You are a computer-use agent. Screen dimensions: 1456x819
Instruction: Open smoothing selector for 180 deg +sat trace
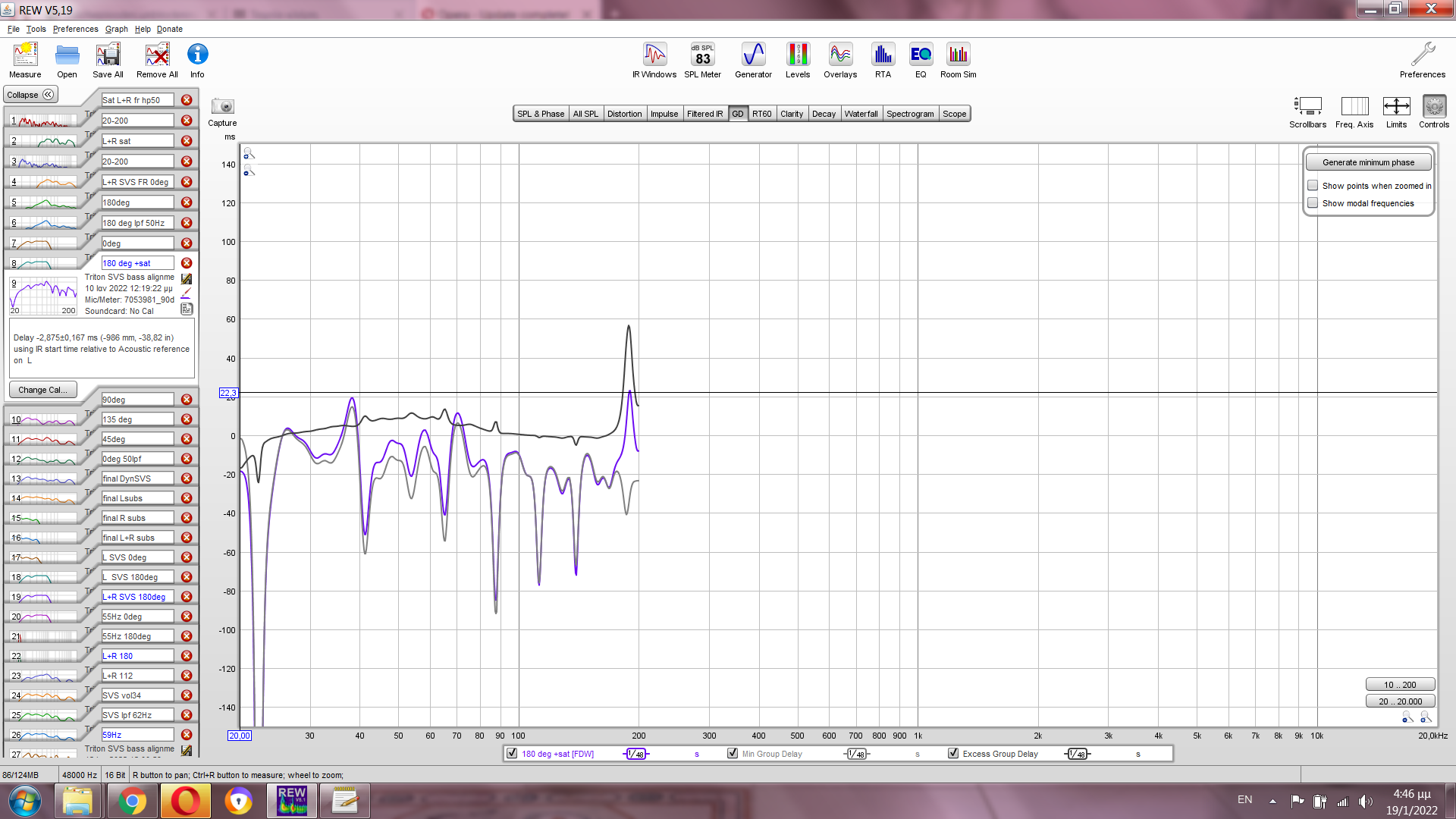636,754
